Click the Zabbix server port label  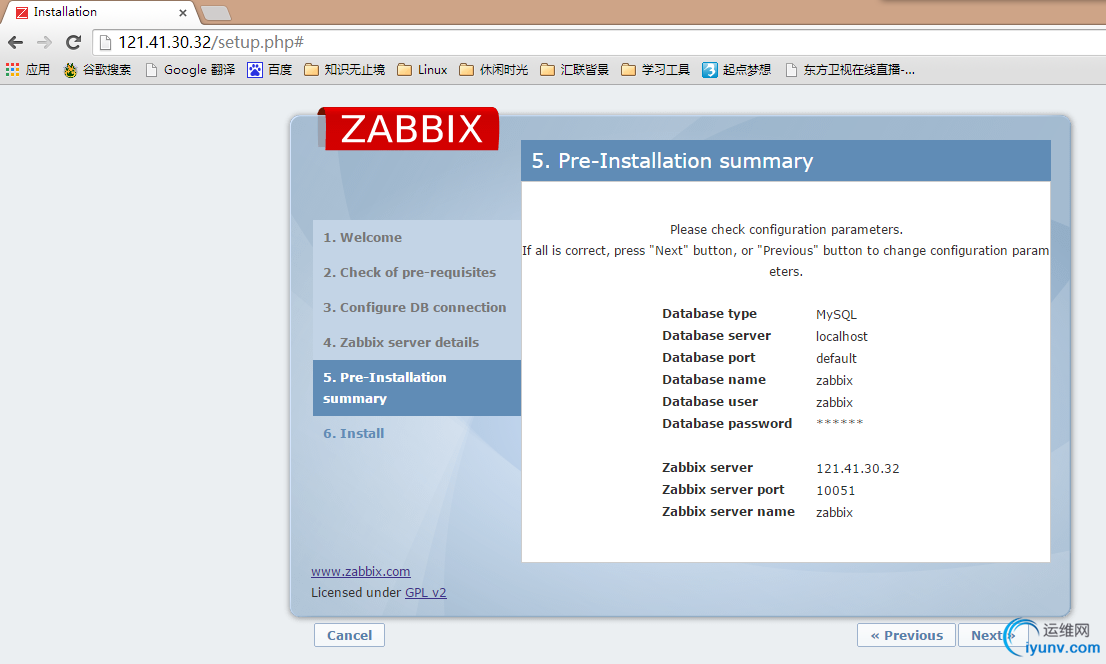point(723,490)
